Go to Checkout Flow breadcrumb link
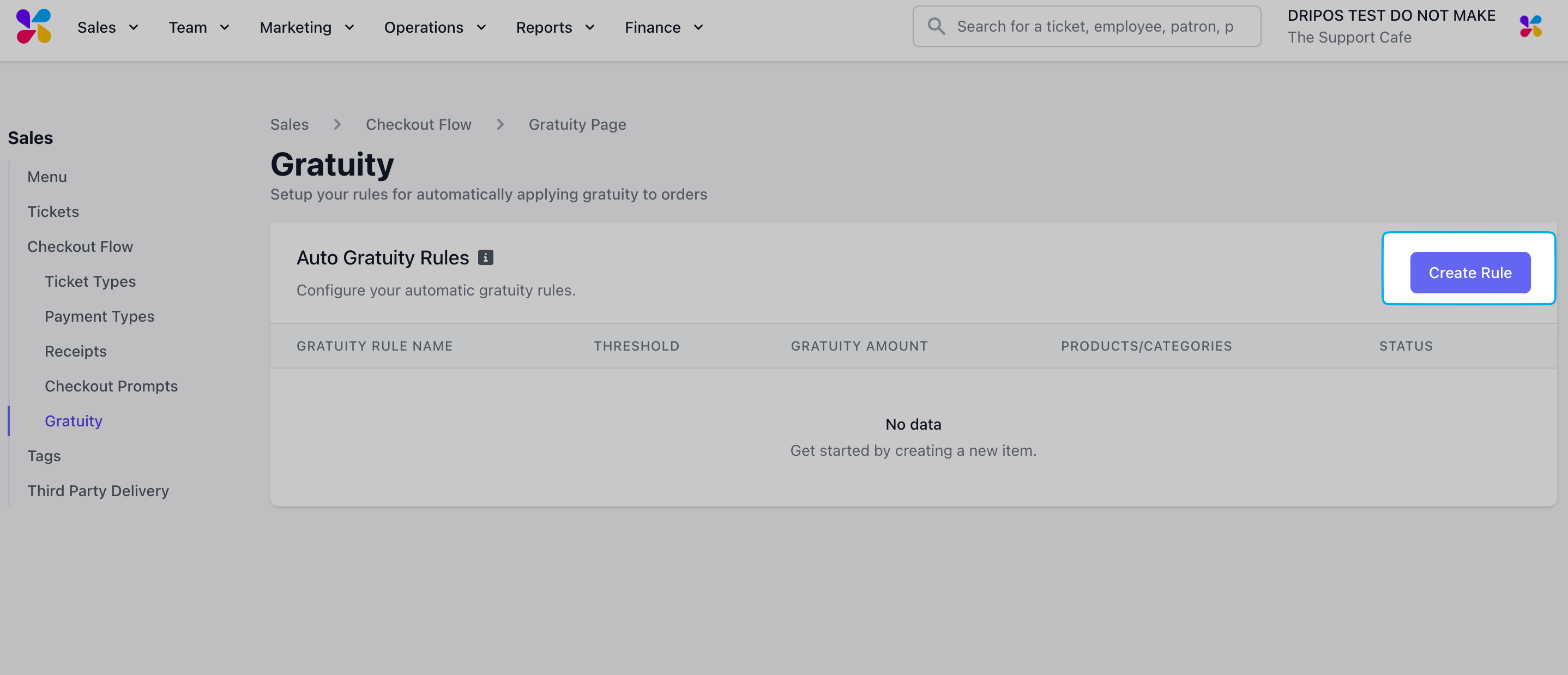Screen dimensions: 1568x675 (418, 124)
